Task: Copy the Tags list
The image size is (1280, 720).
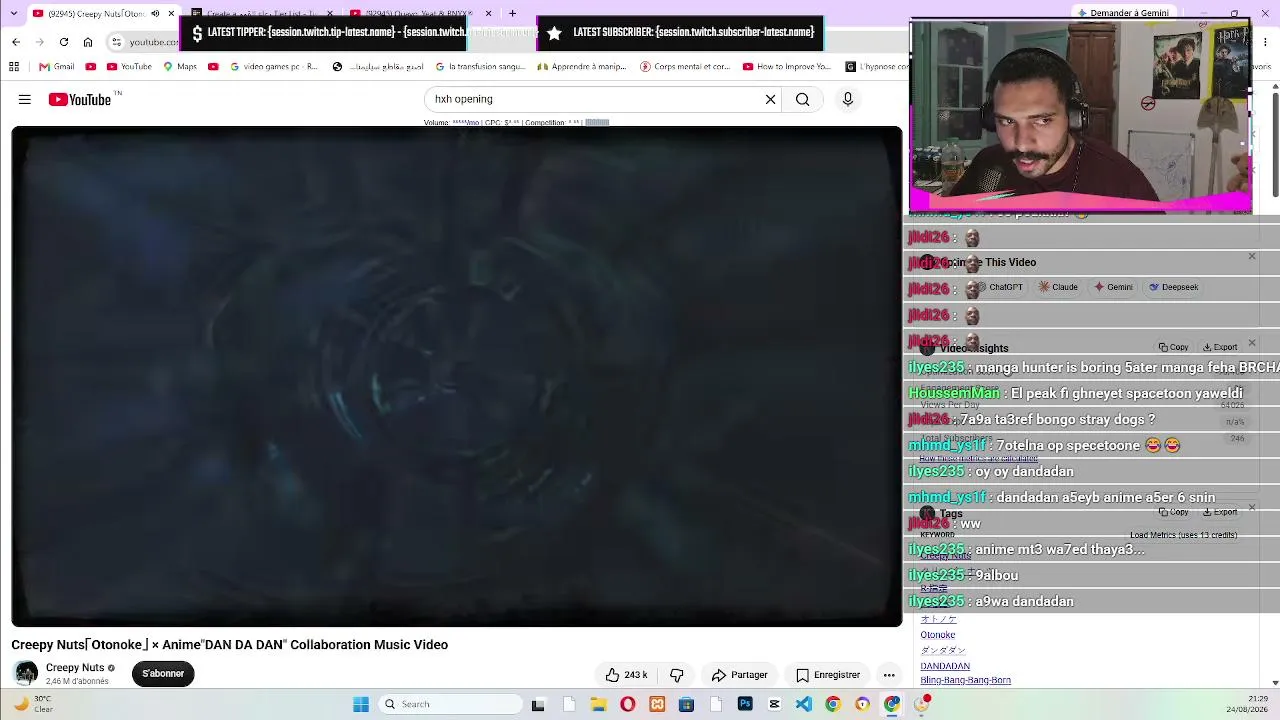Action: pyautogui.click(x=1173, y=512)
